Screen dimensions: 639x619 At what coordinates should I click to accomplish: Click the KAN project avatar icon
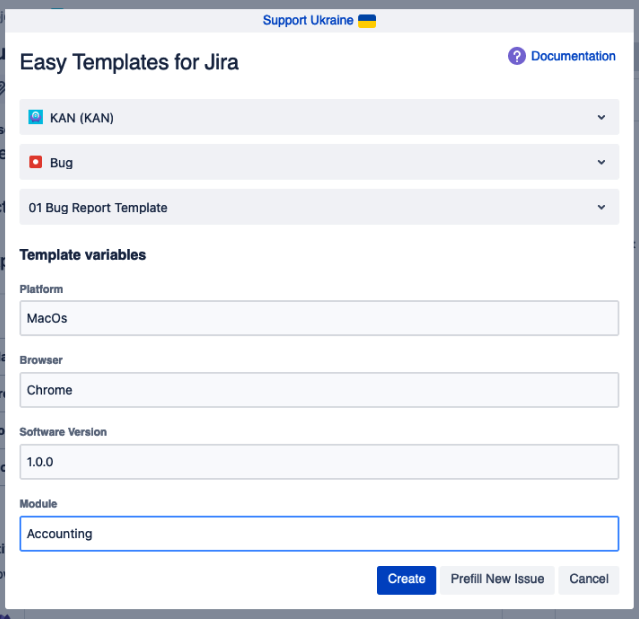coord(36,117)
